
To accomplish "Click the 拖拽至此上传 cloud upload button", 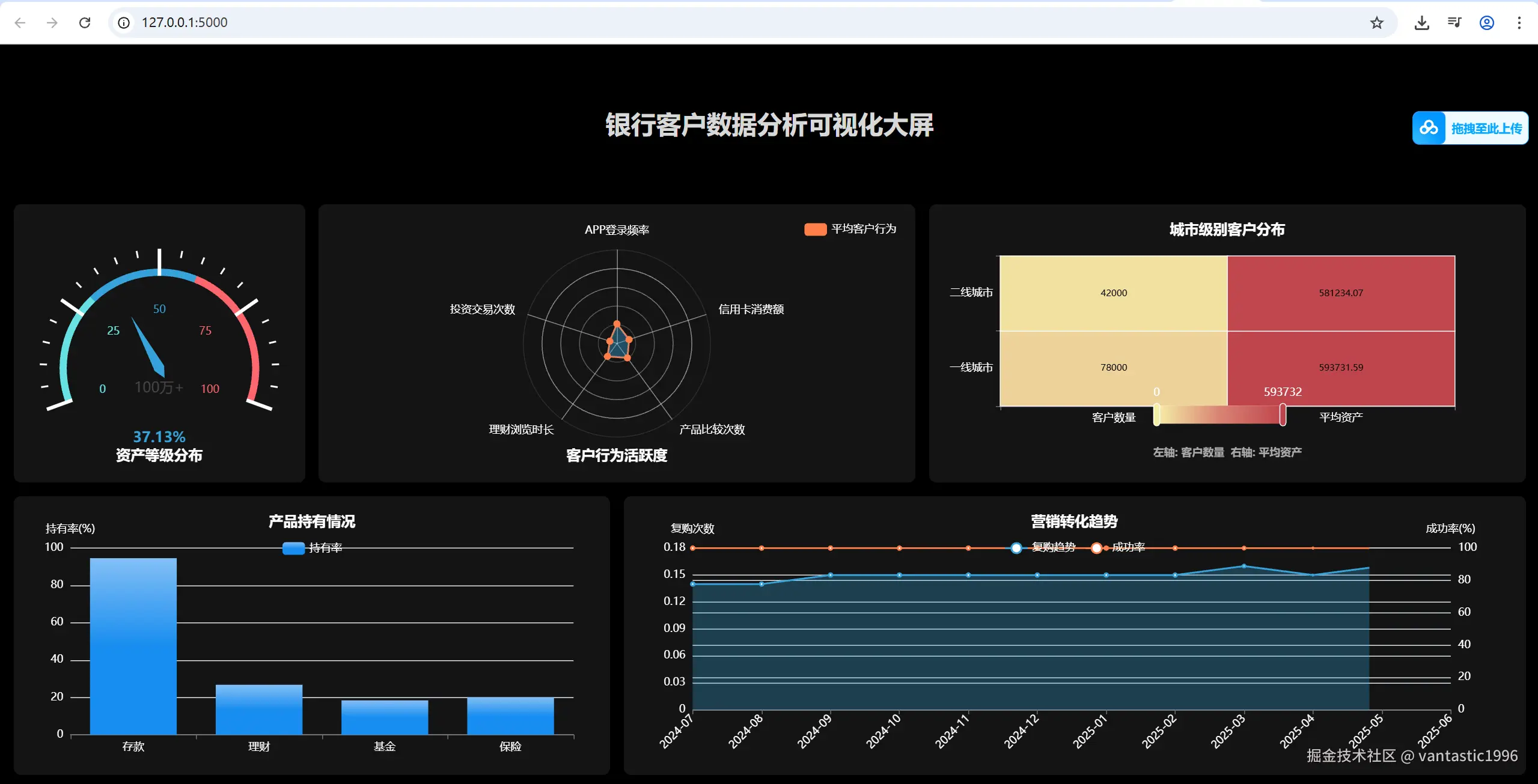I will [1469, 128].
